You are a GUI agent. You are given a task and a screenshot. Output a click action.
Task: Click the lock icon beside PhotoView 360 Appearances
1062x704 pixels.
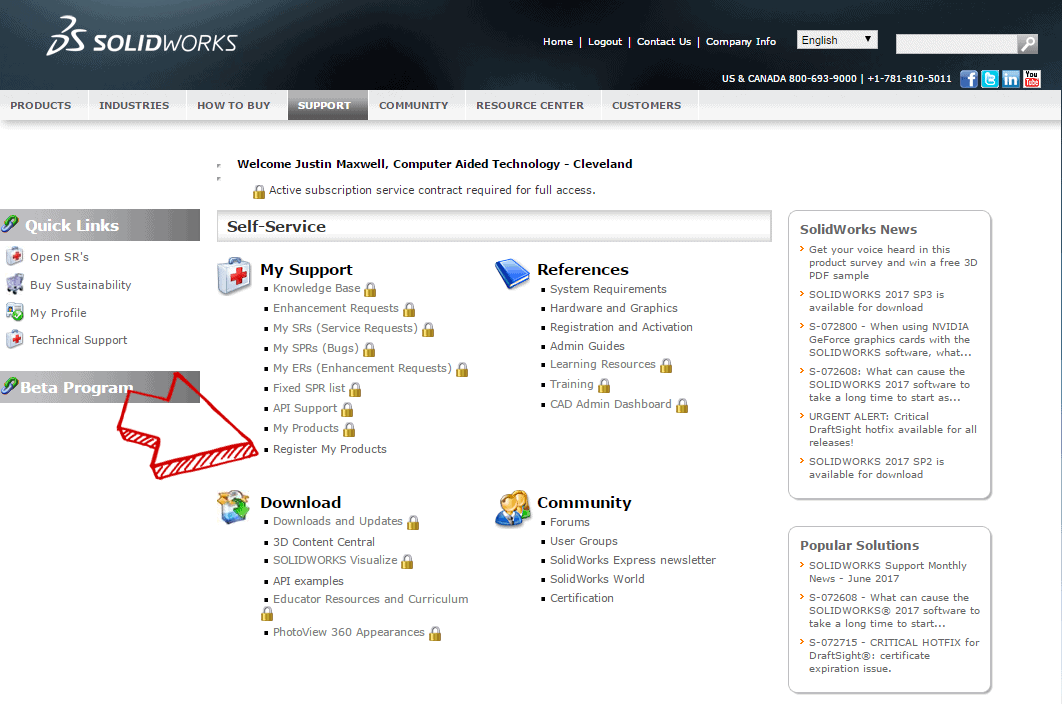pos(435,634)
